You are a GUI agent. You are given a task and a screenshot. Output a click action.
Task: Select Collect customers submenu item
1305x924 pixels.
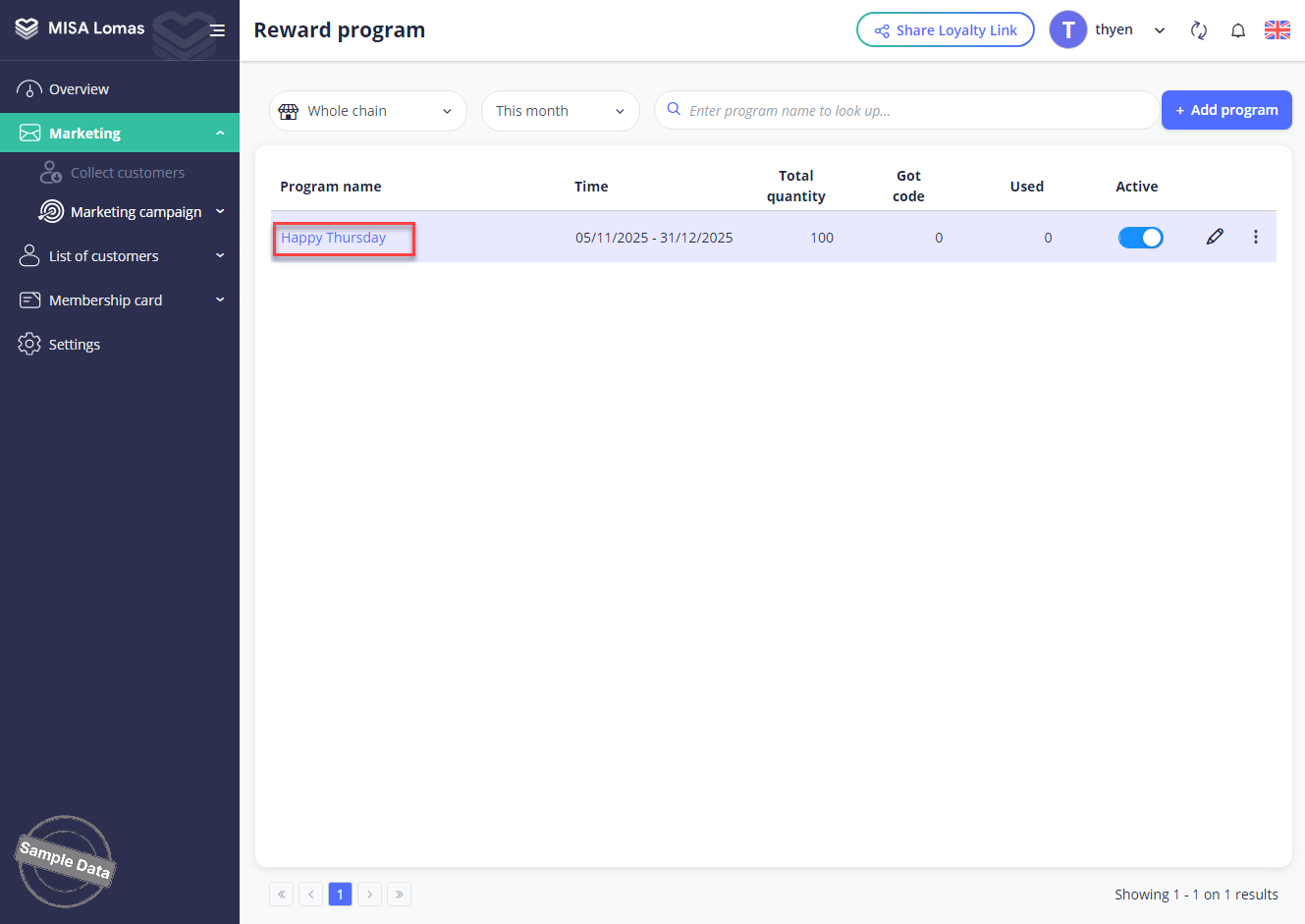tap(127, 173)
